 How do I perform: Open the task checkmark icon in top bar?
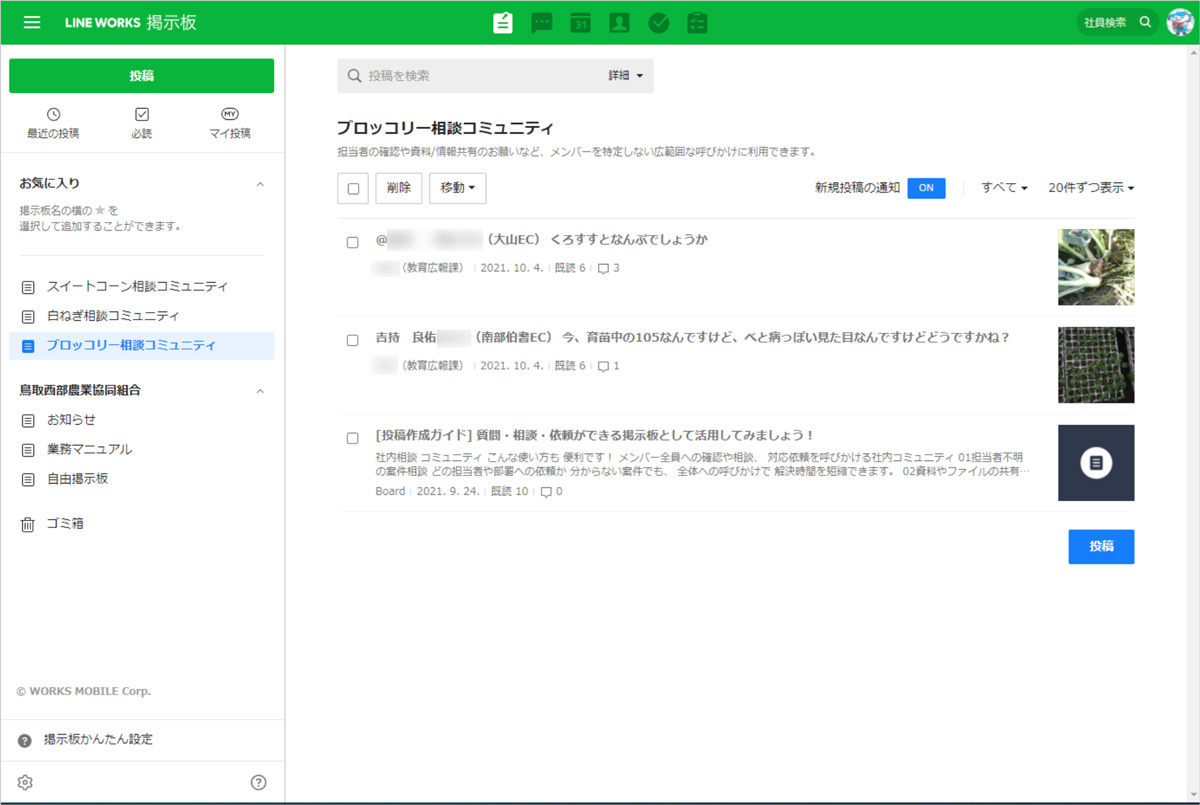tap(658, 23)
